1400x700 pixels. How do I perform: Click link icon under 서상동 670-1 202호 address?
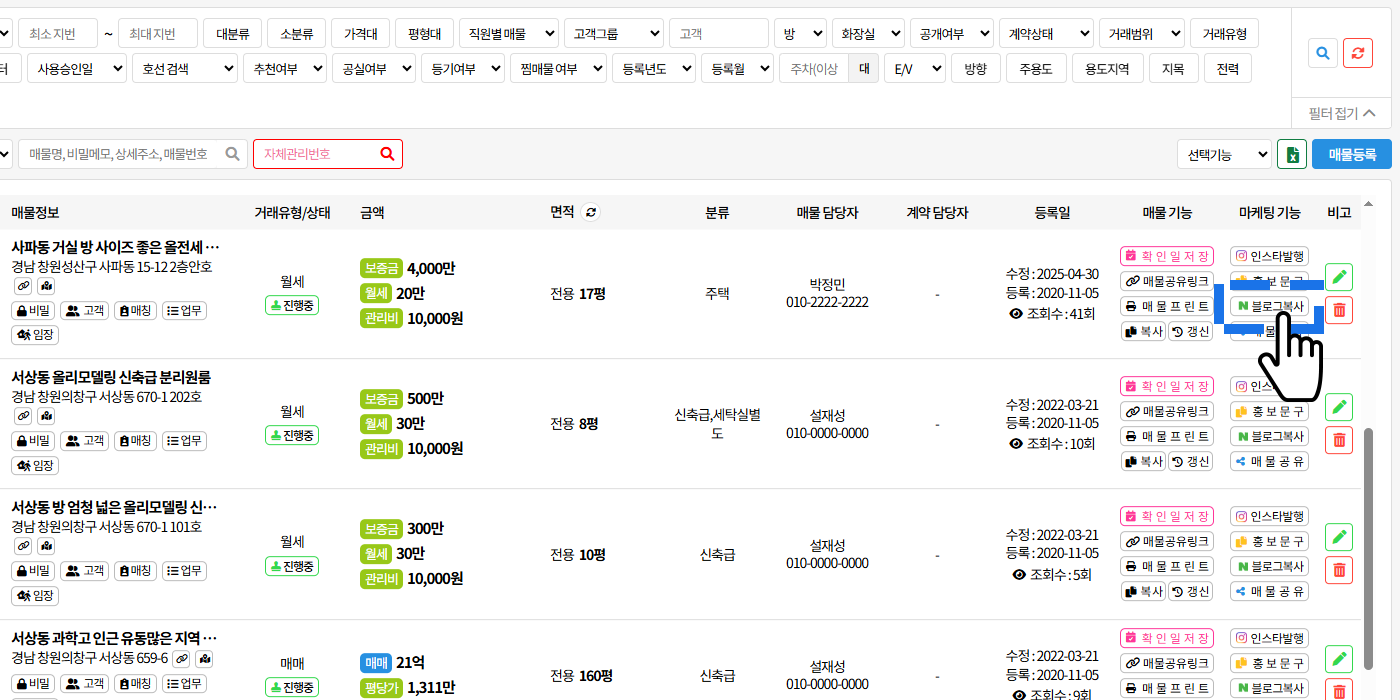(22, 416)
